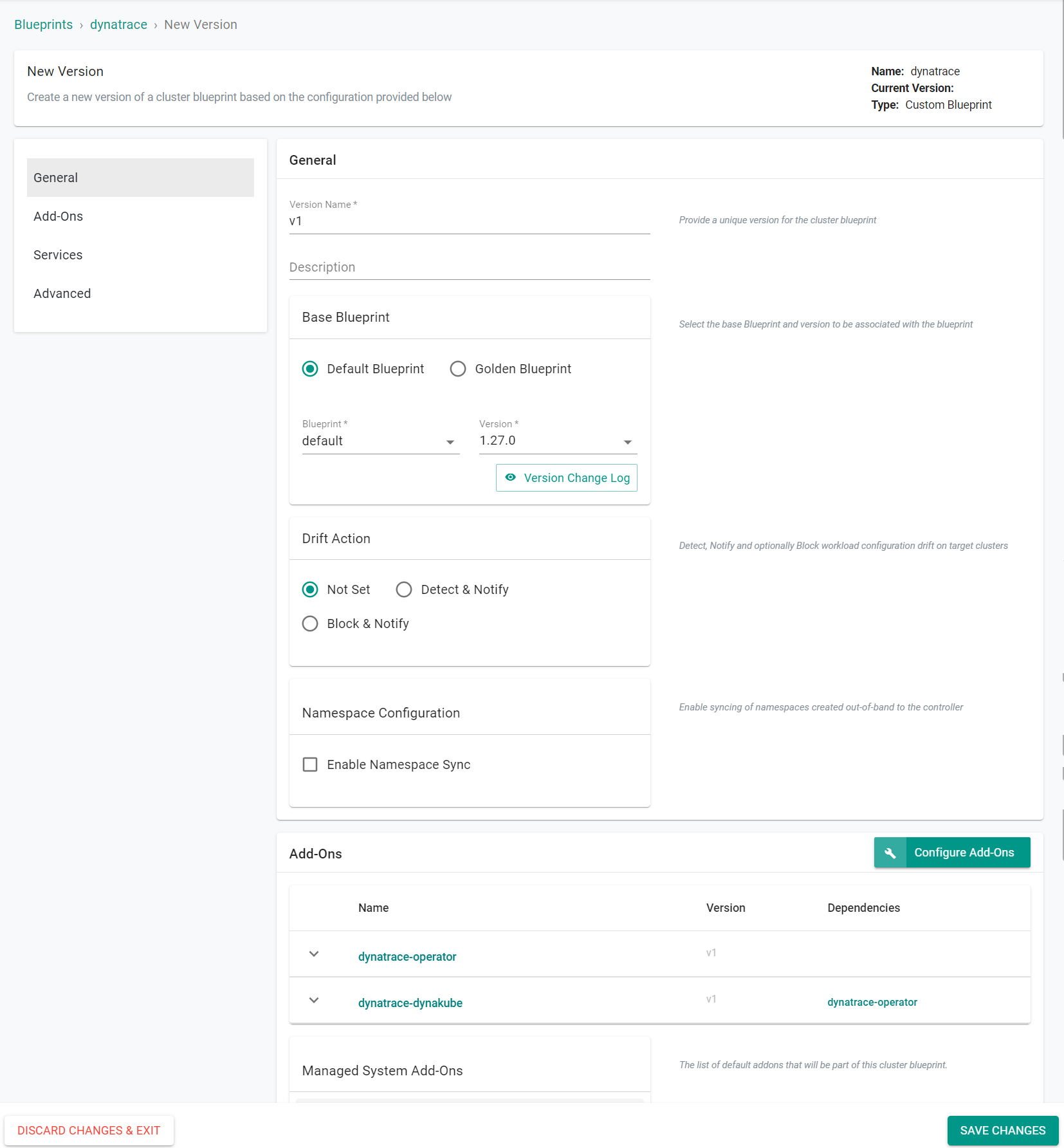Open dynatrace breadcrumb link
This screenshot has width=1064, height=1148.
[x=118, y=24]
